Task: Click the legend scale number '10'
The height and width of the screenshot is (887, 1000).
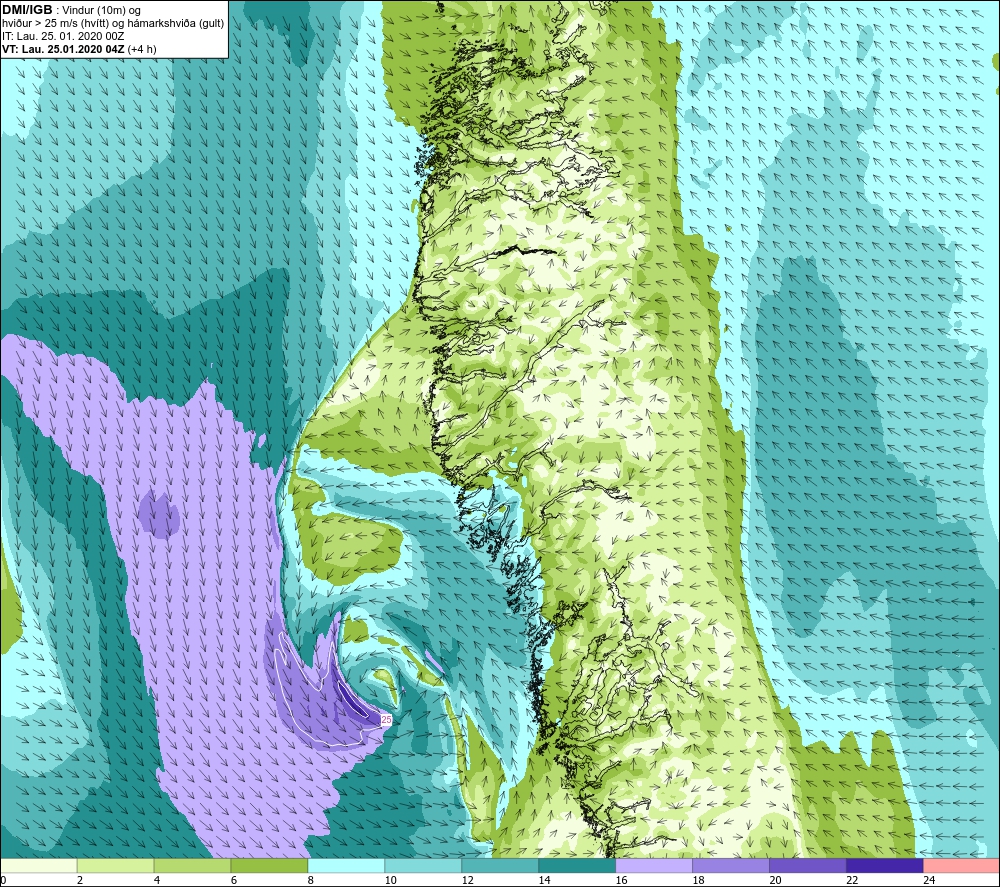Action: pyautogui.click(x=390, y=880)
